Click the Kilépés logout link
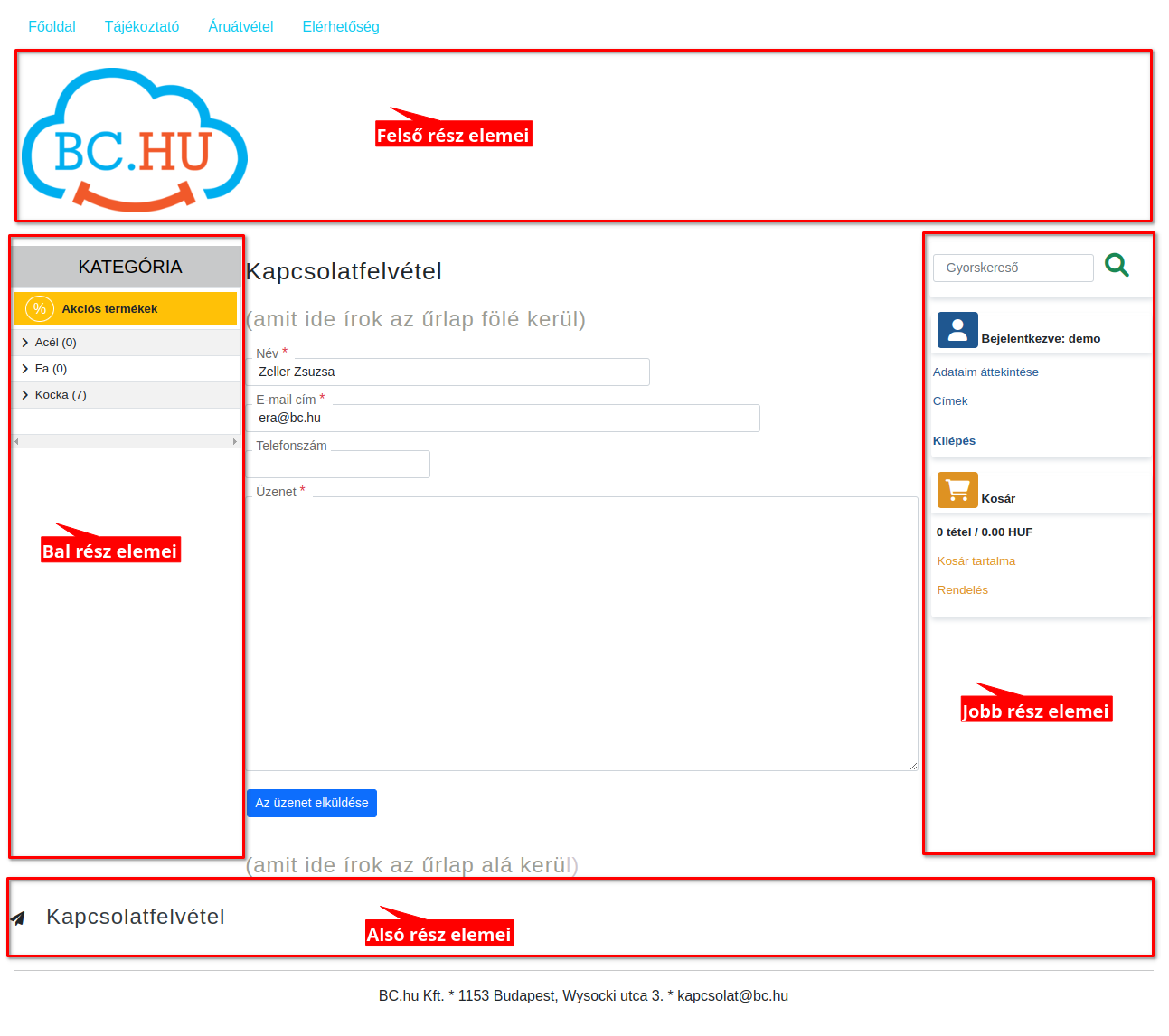The height and width of the screenshot is (1036, 1169). tap(954, 441)
